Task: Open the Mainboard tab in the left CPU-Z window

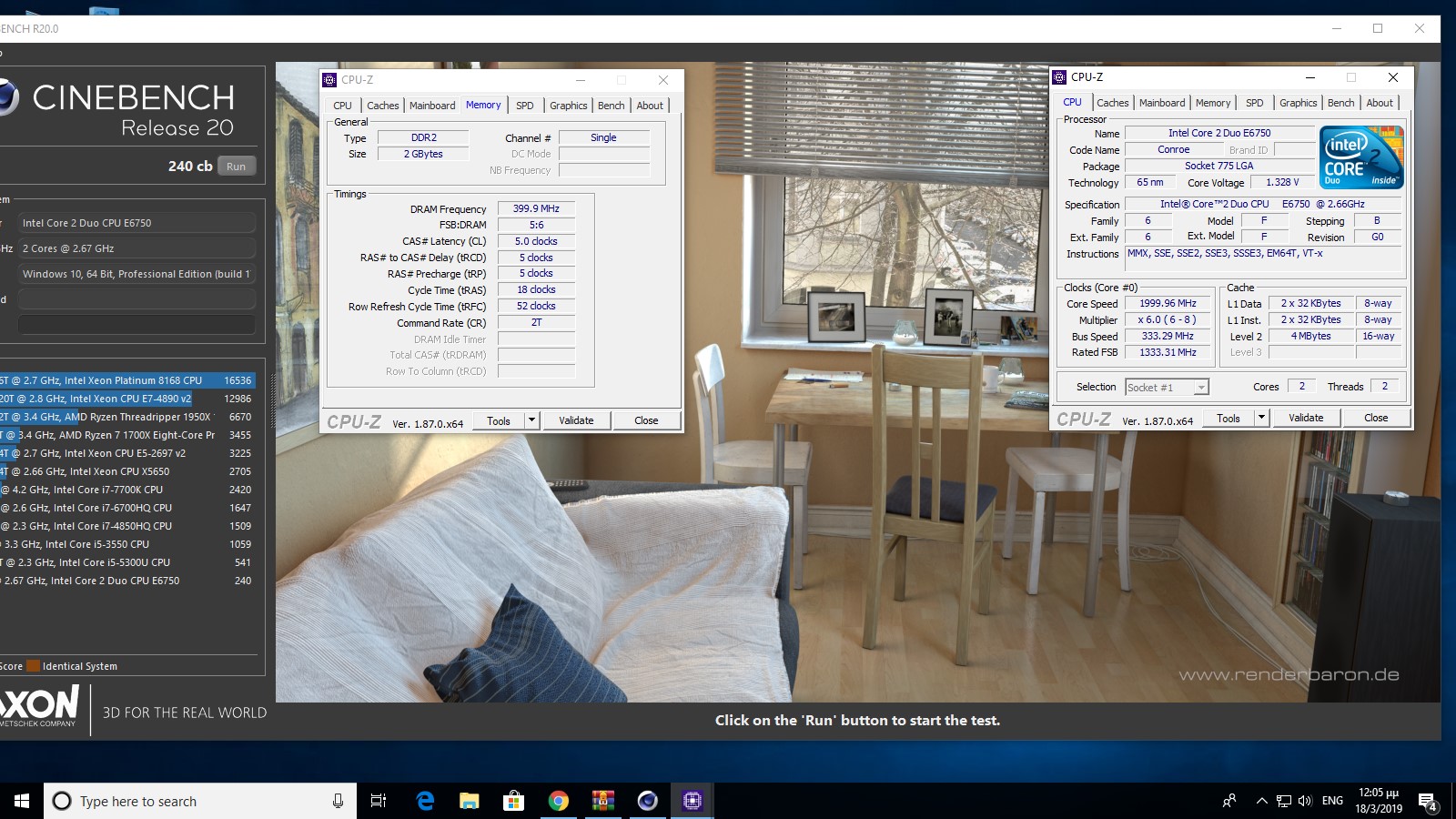Action: coord(432,106)
